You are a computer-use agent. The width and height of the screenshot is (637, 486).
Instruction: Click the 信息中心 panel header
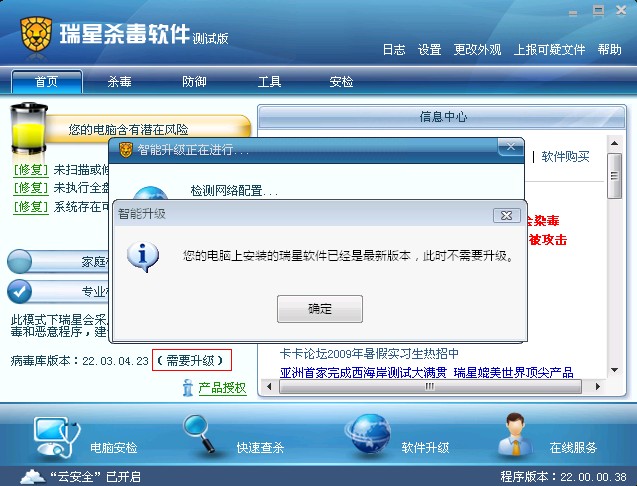[442, 117]
